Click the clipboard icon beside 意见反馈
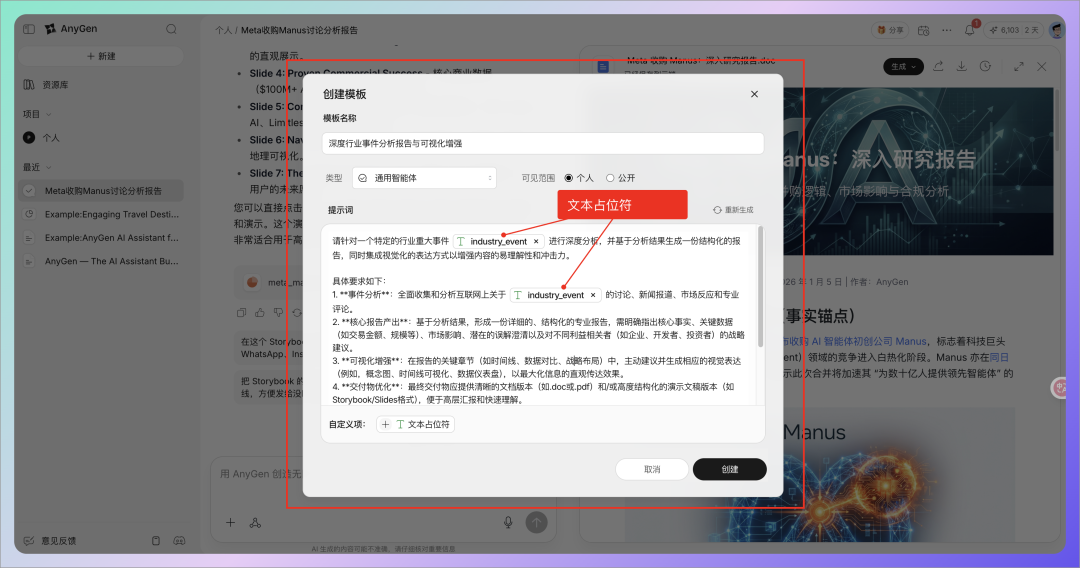Image resolution: width=1080 pixels, height=568 pixels. tap(156, 541)
